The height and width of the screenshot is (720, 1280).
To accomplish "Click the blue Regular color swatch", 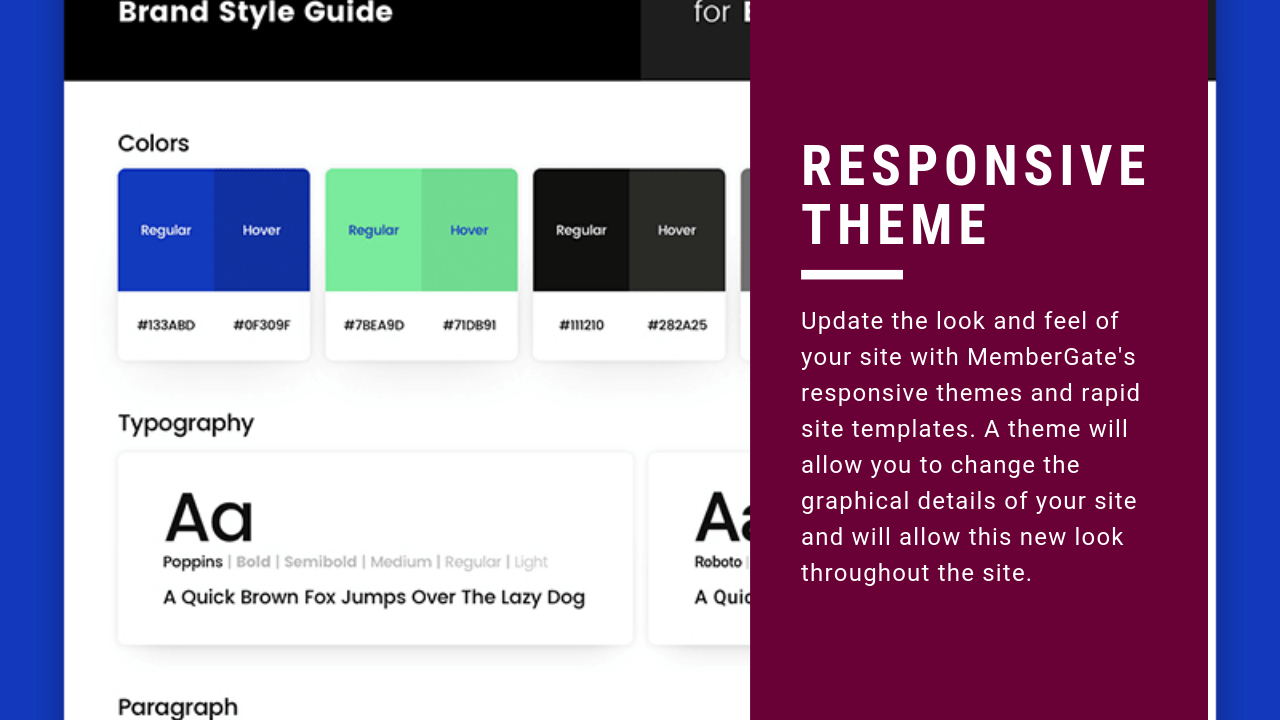I will coord(166,230).
